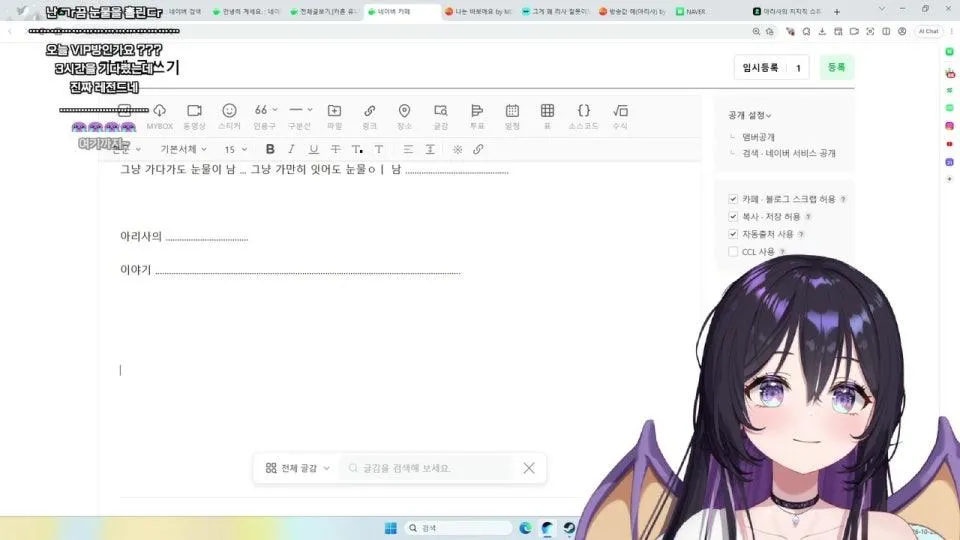This screenshot has width=960, height=540.
Task: Open the 스티커 sticker picker
Action: tap(230, 116)
